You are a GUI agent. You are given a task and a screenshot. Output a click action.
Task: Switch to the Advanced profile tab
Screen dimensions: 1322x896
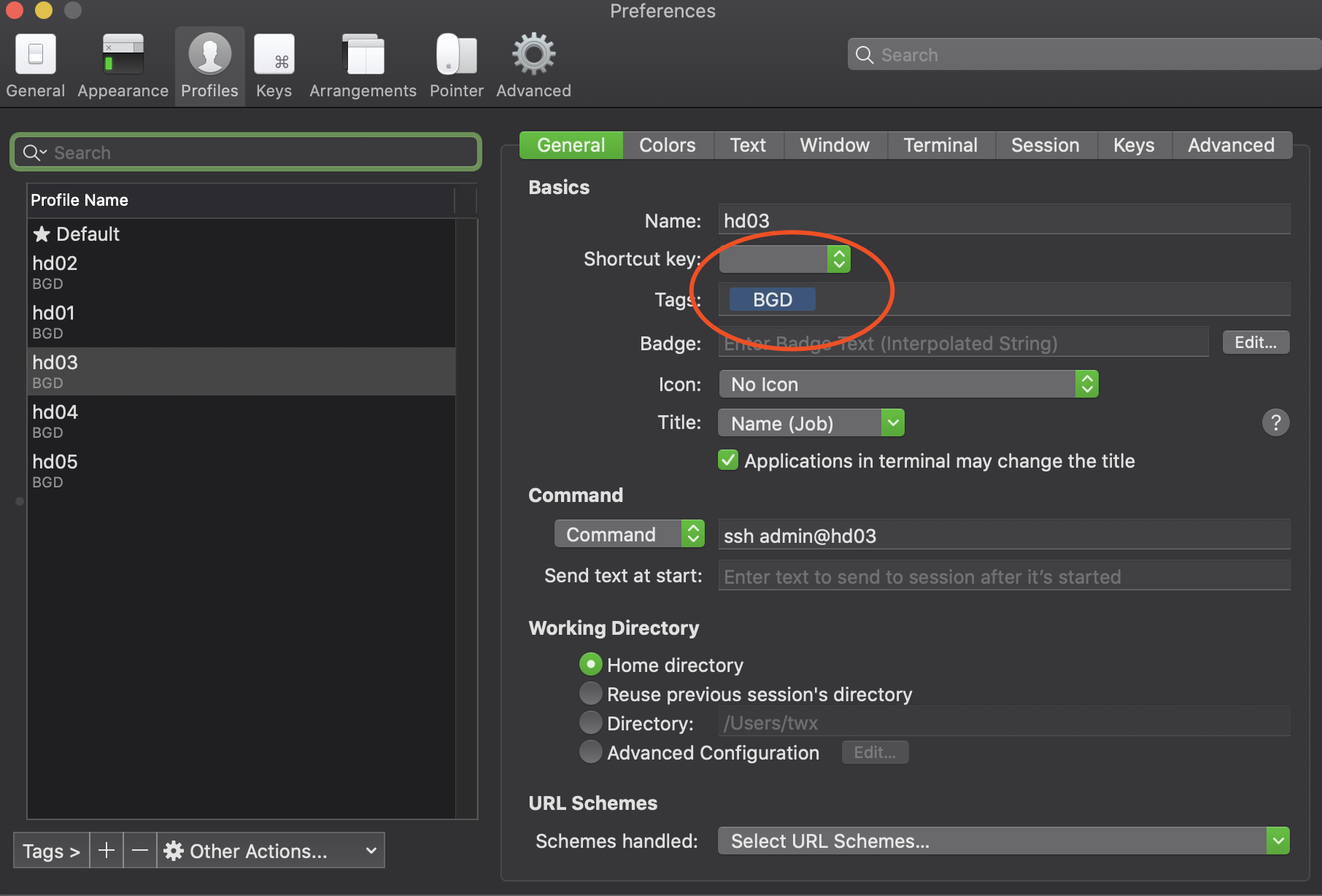[x=1232, y=145]
